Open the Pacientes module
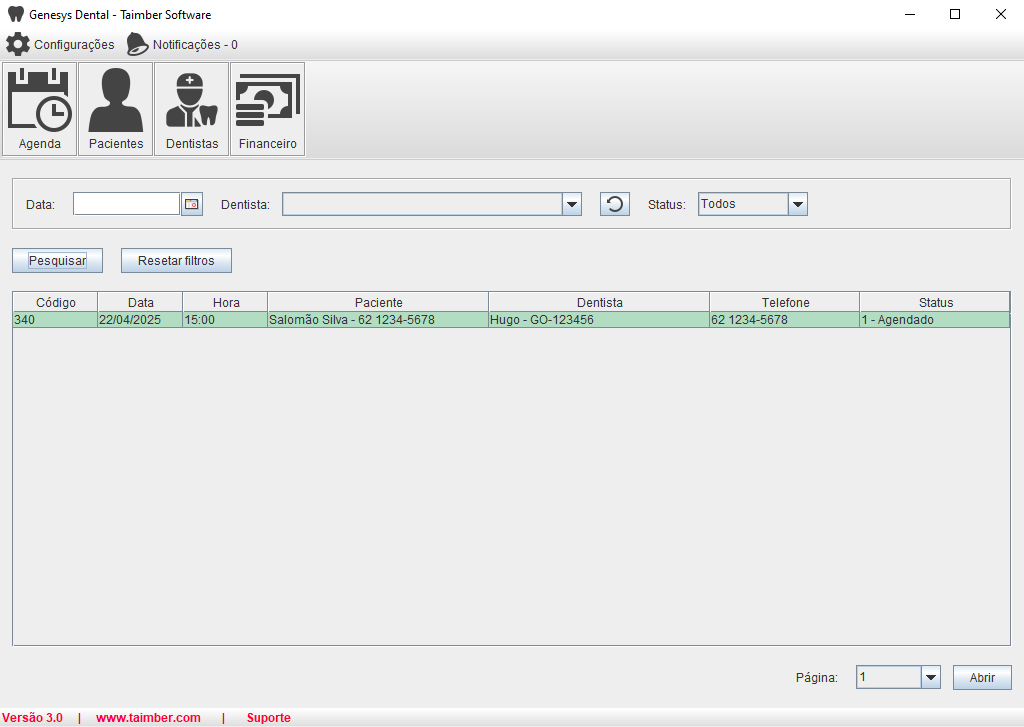 [x=116, y=109]
